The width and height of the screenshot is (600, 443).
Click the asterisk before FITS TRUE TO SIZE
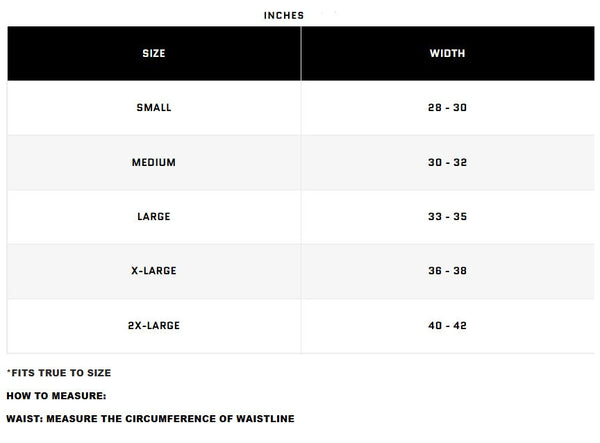tap(8, 372)
